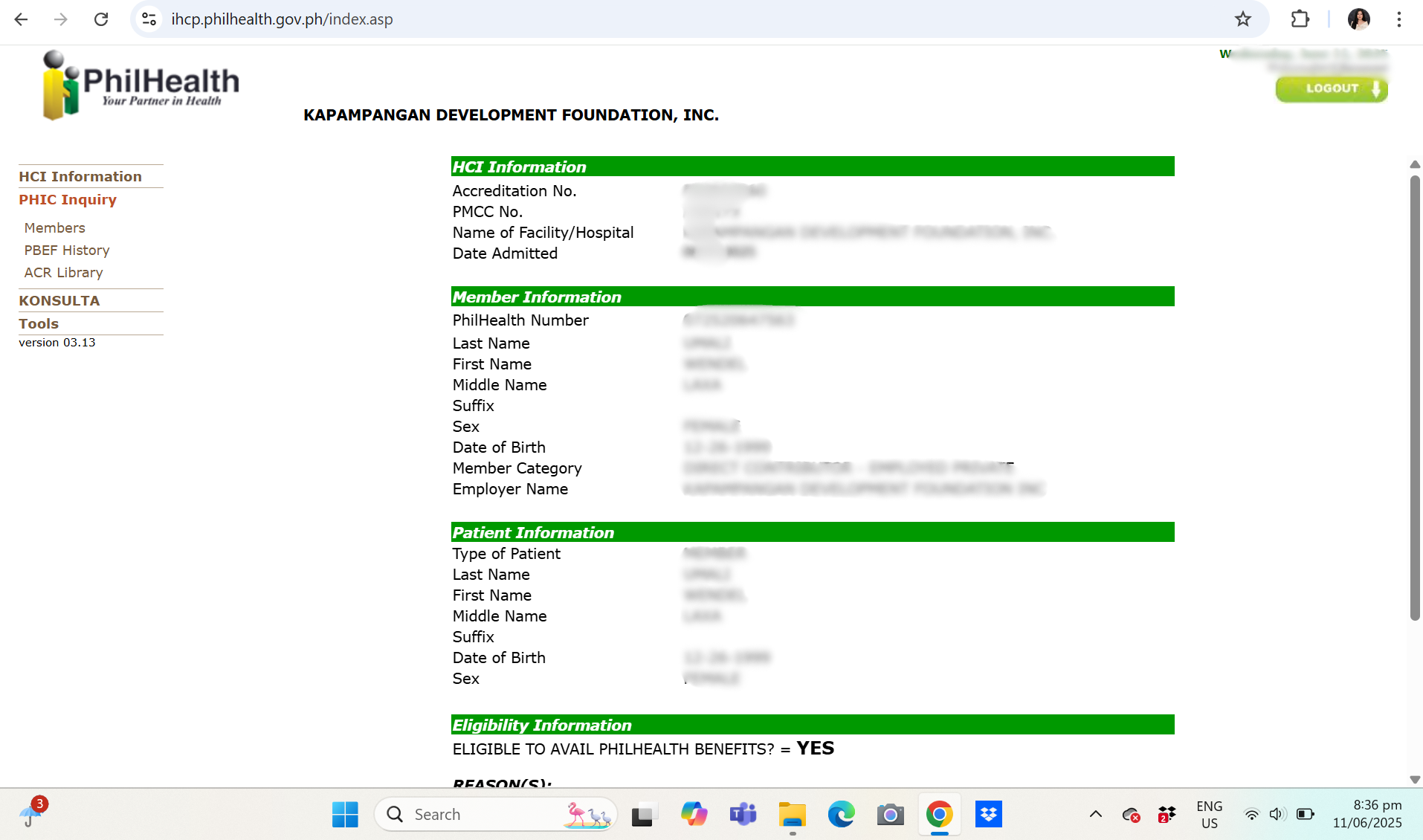Click the taskbar Search box

pos(496,815)
